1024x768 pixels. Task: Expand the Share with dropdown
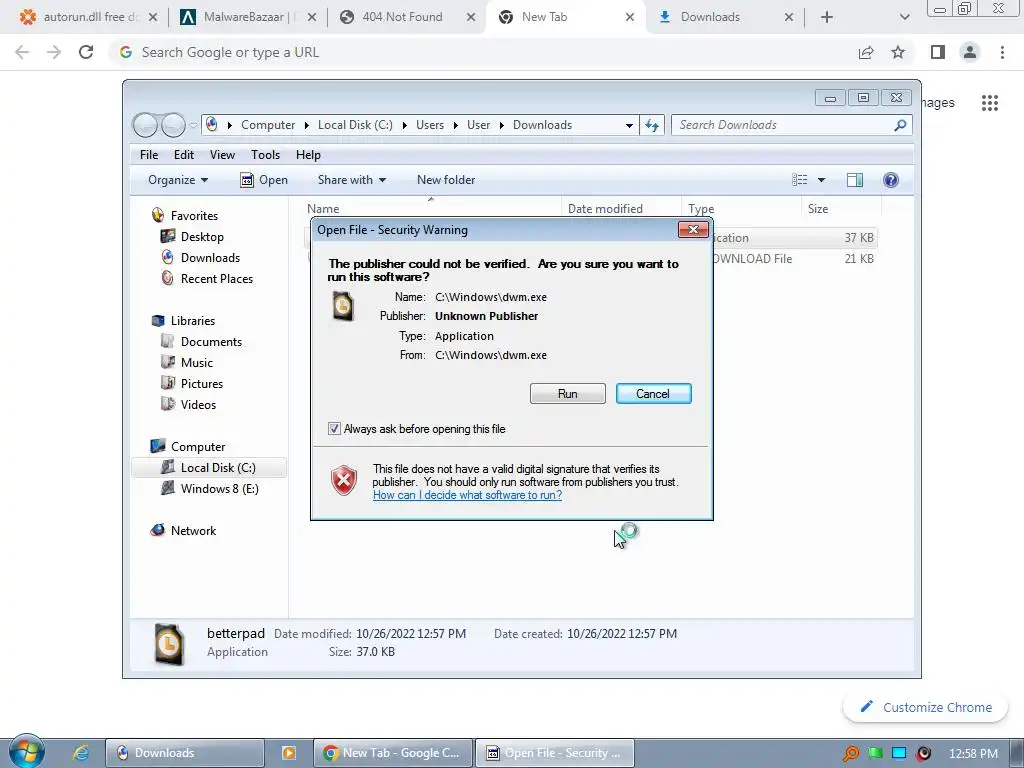351,180
